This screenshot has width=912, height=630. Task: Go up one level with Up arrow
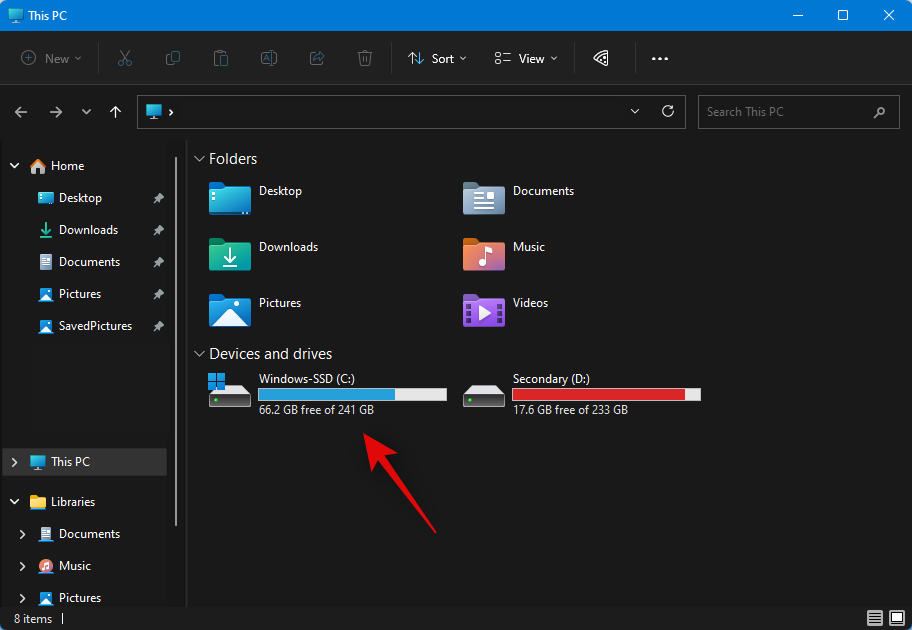[x=116, y=112]
